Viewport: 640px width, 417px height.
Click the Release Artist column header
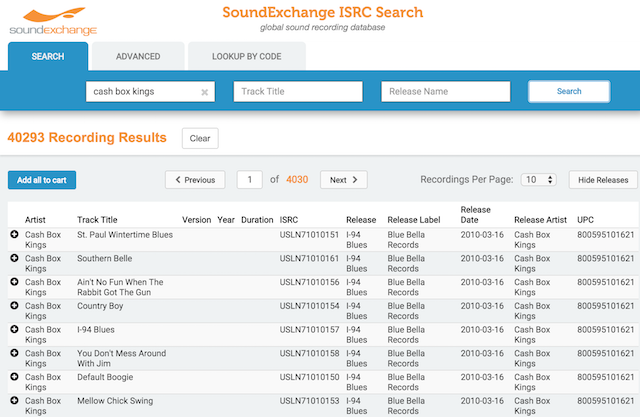pos(540,220)
